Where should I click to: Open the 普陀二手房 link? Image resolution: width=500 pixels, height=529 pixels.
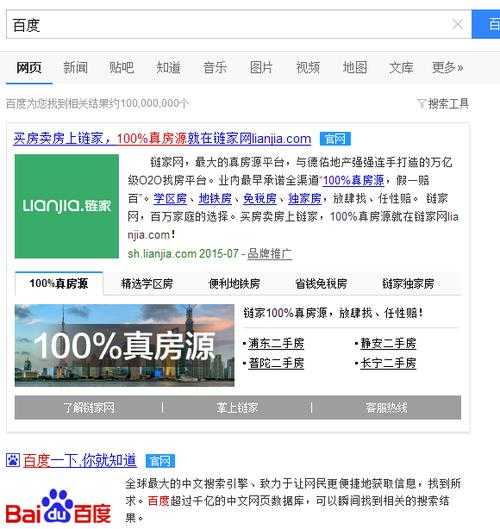coord(276,363)
